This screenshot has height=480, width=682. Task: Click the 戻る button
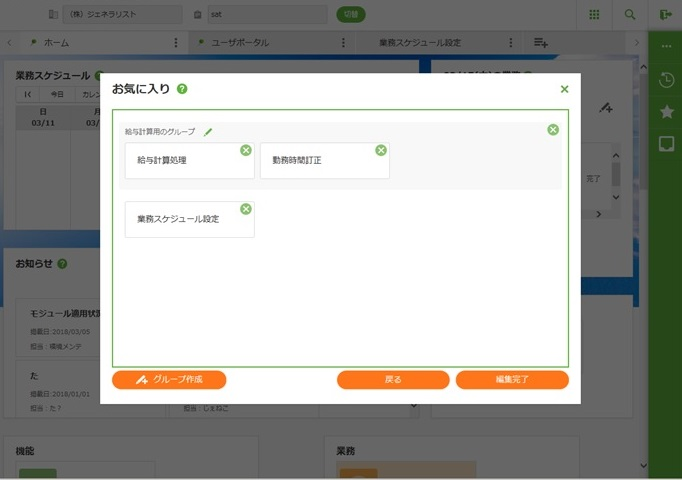click(393, 380)
